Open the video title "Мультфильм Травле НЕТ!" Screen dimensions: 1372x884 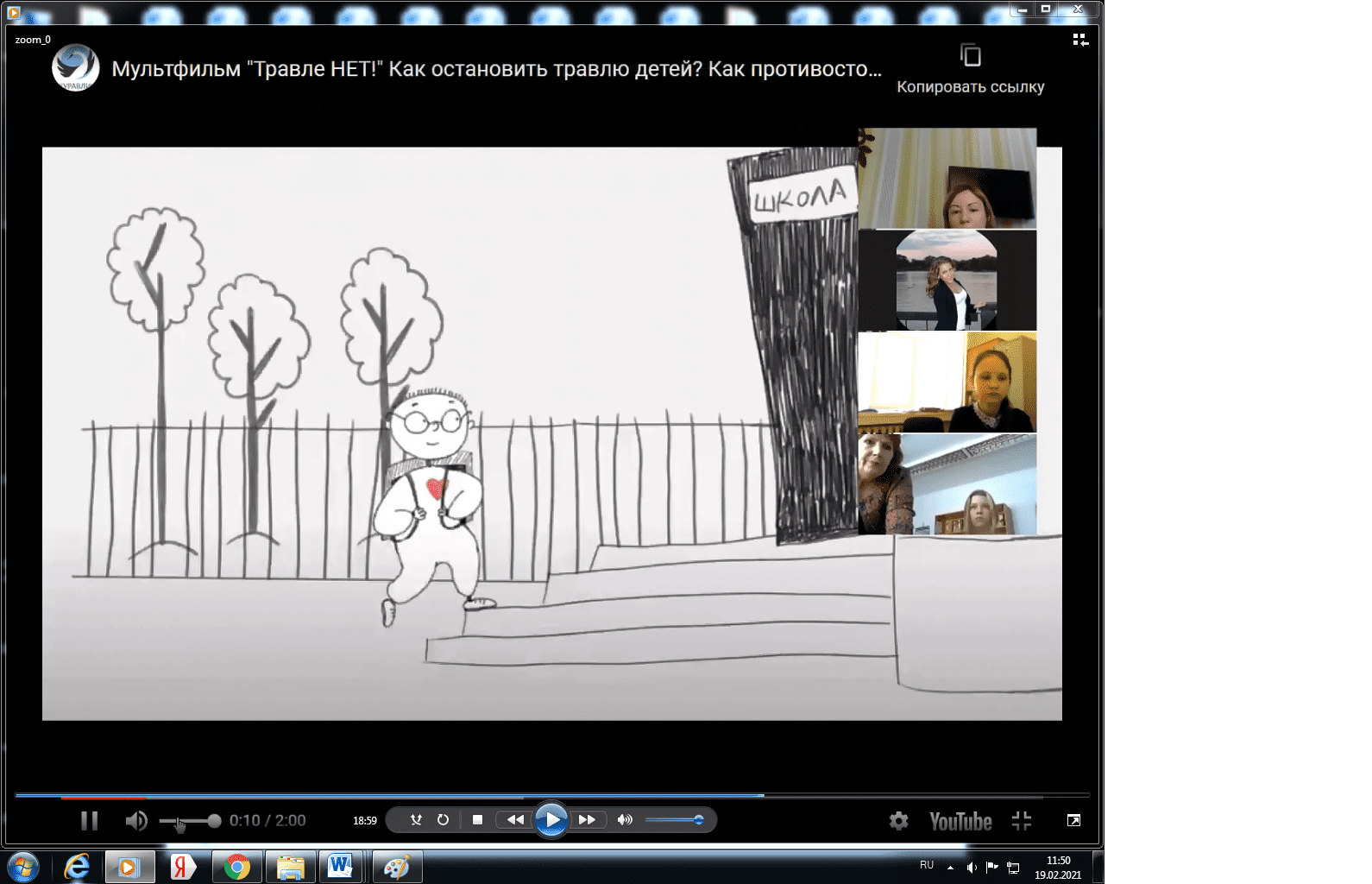pos(497,69)
